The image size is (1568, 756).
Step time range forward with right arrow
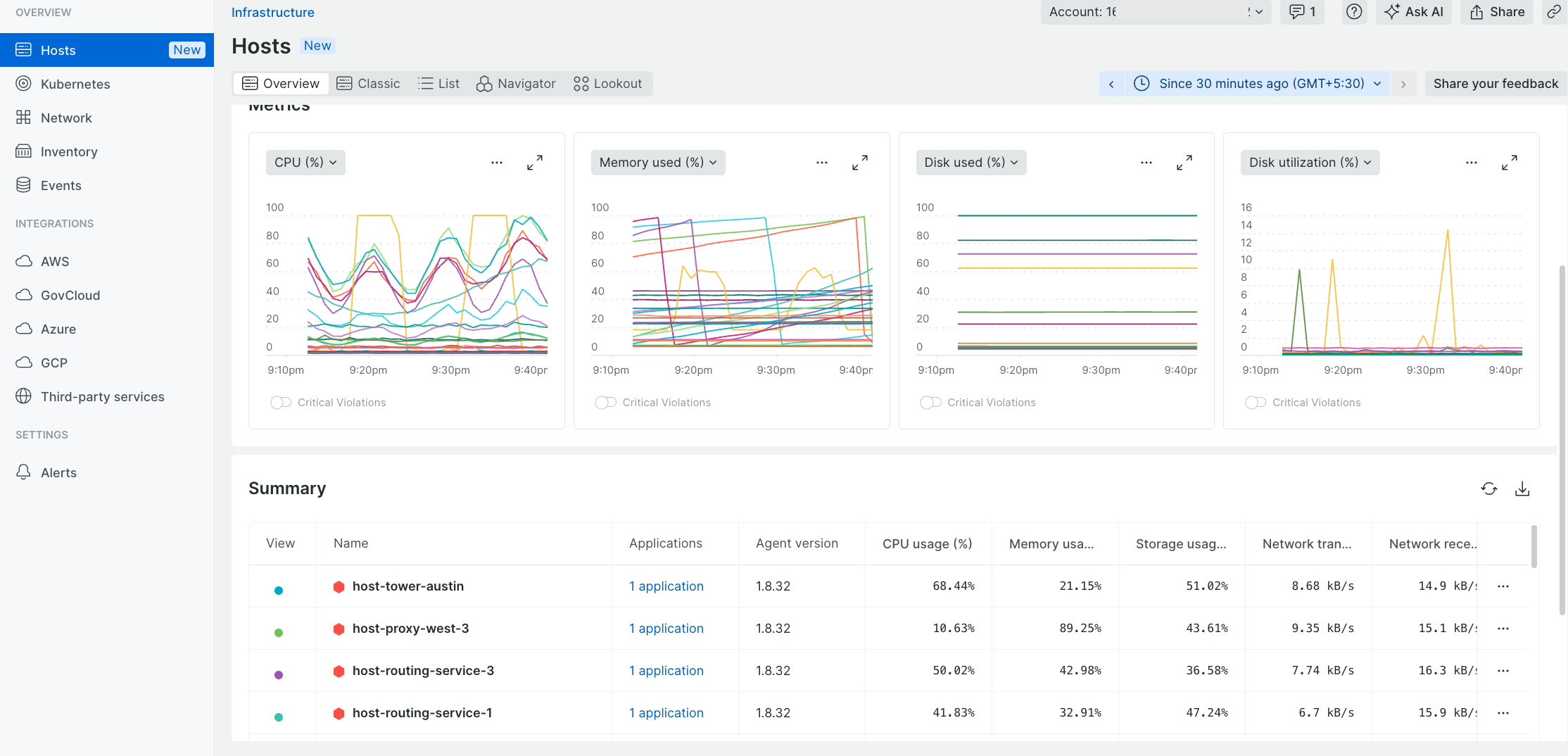1403,84
